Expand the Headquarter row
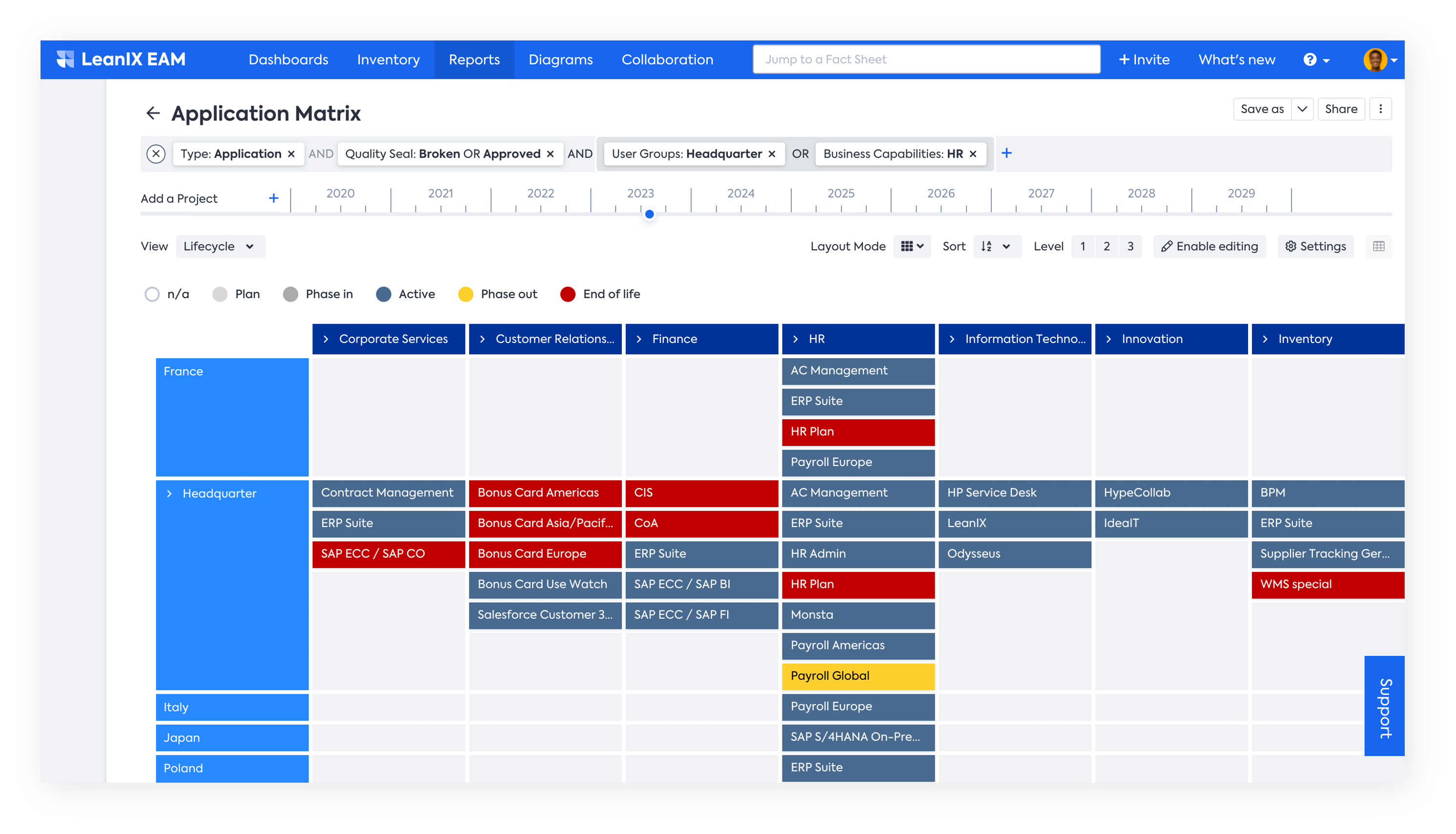The height and width of the screenshot is (834, 1456). (169, 493)
